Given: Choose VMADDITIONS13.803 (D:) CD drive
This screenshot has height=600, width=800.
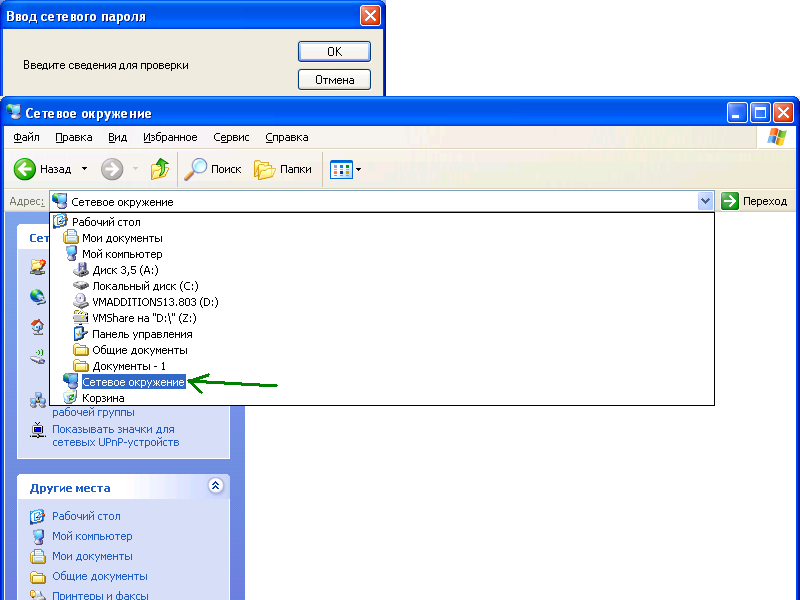Looking at the screenshot, I should [x=155, y=302].
